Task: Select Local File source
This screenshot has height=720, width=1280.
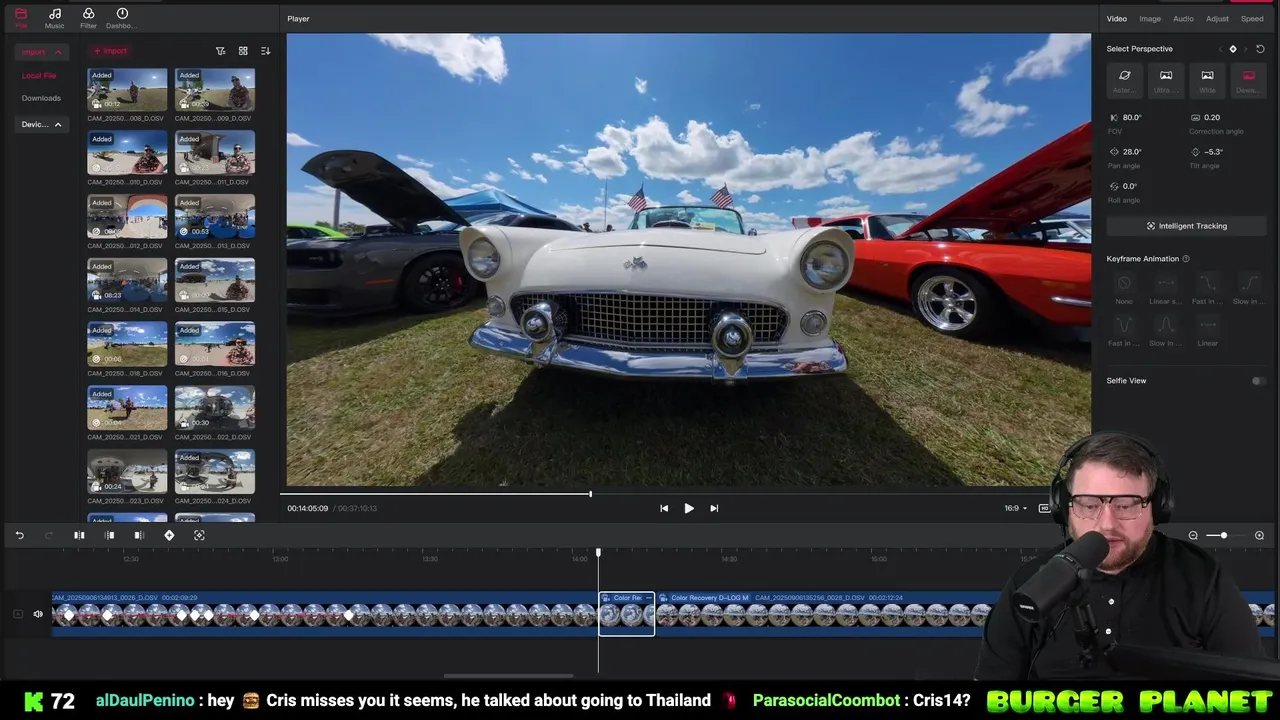Action: pos(40,76)
